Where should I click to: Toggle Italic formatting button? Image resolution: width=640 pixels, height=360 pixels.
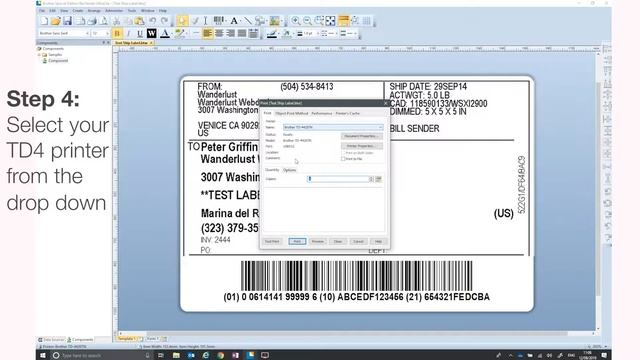[x=129, y=33]
